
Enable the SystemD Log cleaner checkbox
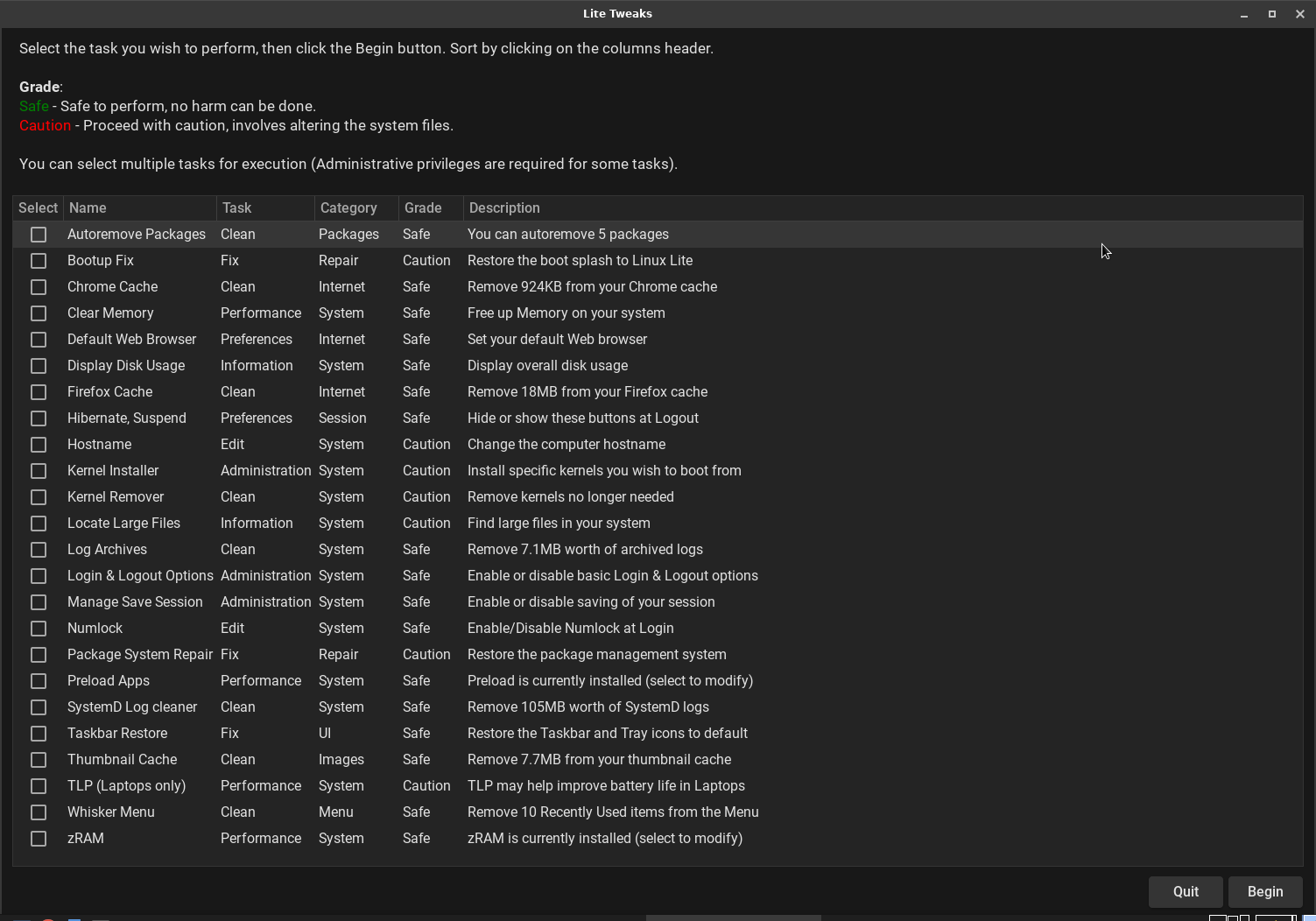click(39, 707)
